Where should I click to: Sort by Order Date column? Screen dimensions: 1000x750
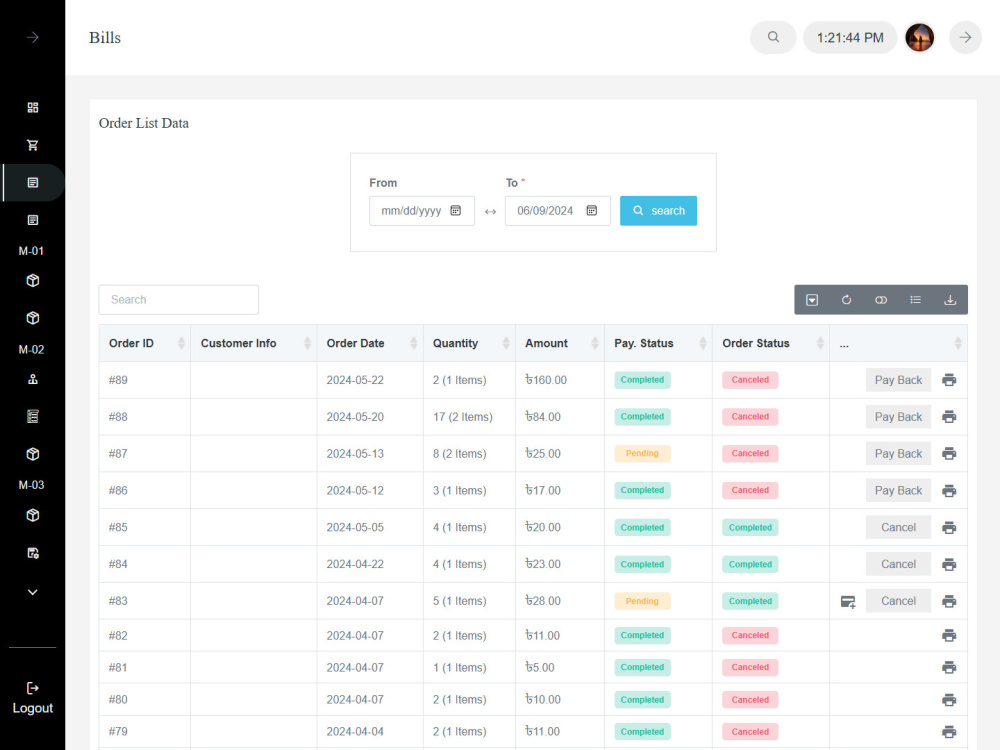[370, 343]
